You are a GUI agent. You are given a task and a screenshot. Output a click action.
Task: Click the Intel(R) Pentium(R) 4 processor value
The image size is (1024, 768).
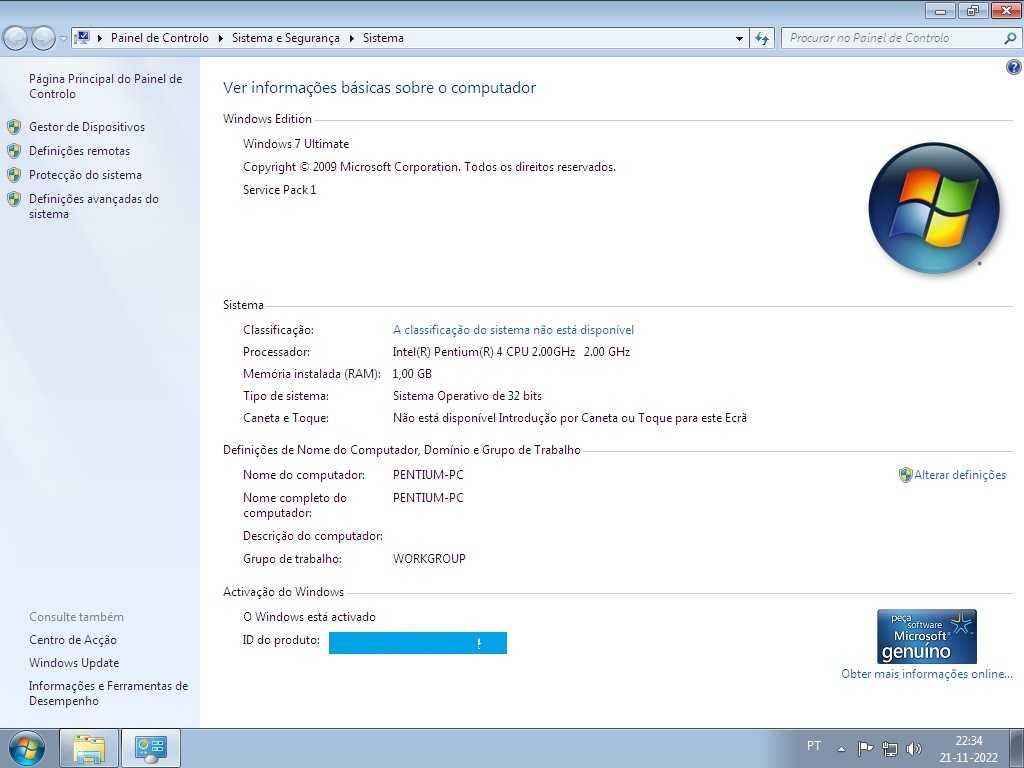(511, 352)
